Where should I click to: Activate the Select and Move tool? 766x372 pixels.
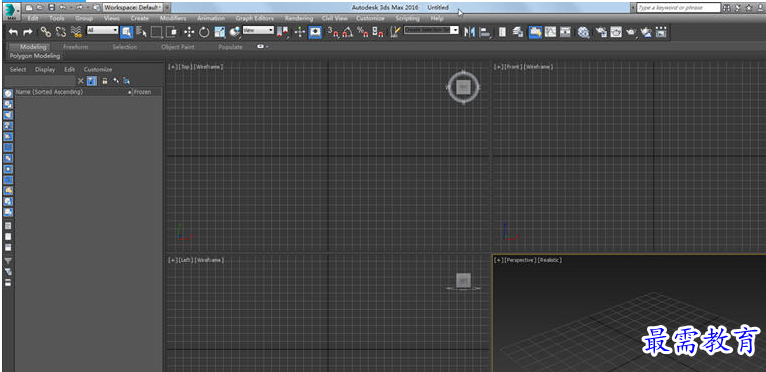(x=189, y=32)
